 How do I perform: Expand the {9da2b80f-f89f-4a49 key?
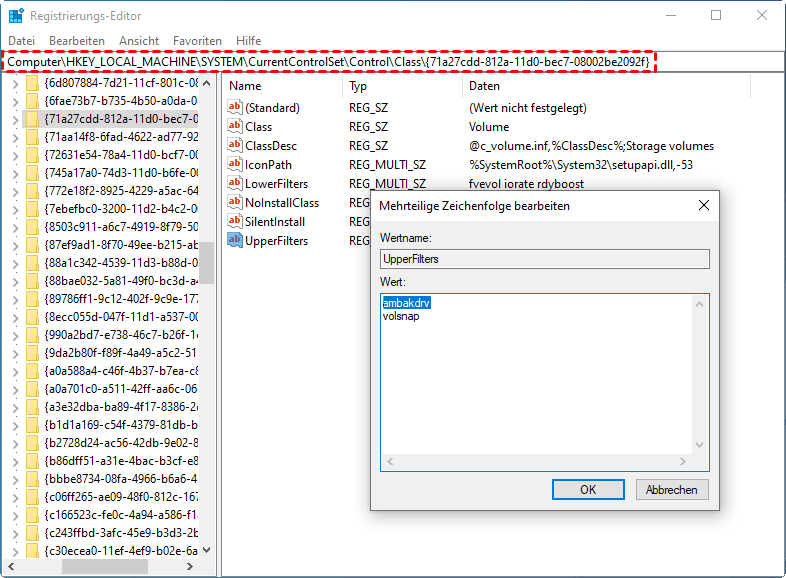15,353
